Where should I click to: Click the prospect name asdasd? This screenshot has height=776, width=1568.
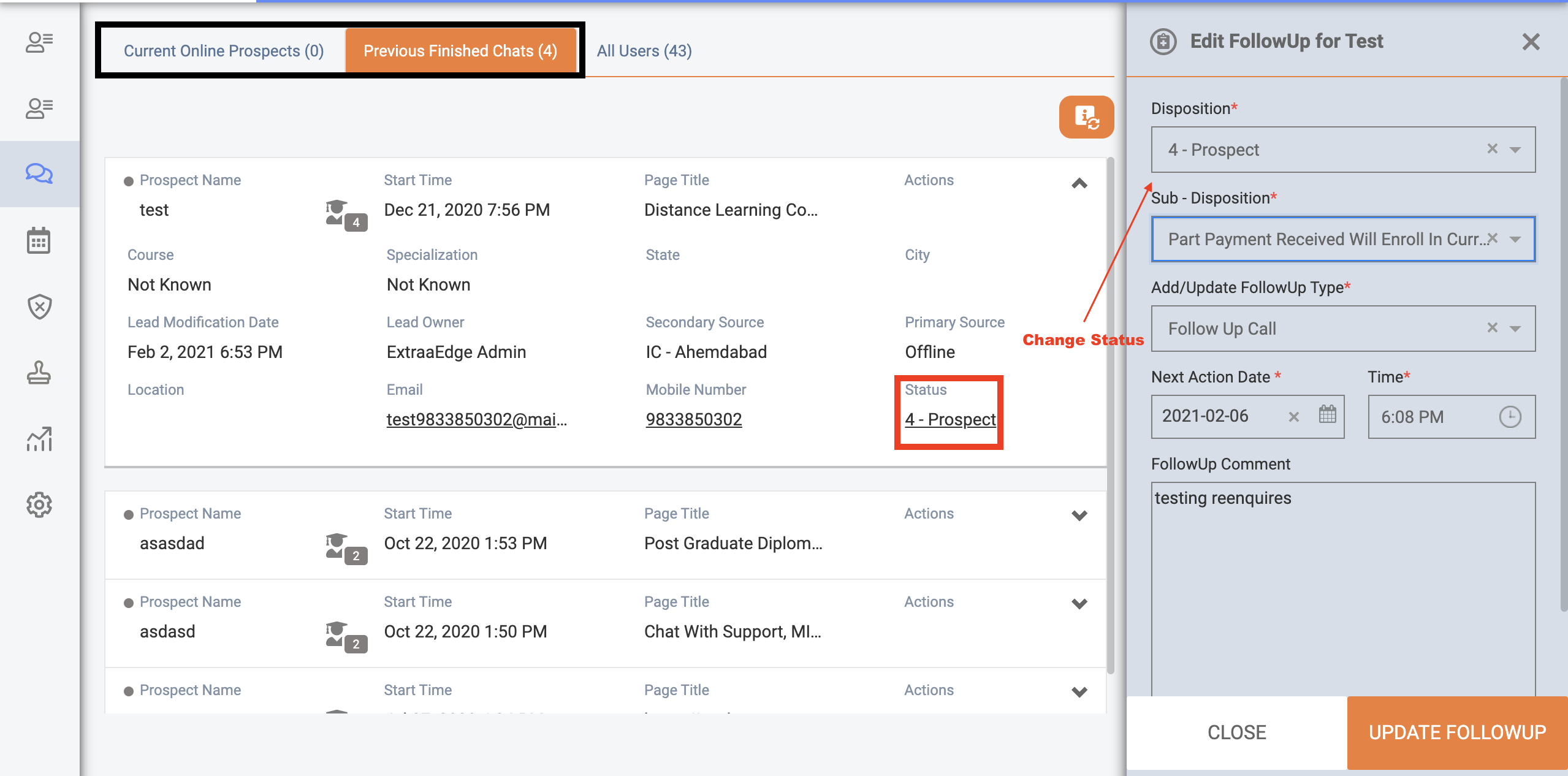[167, 631]
